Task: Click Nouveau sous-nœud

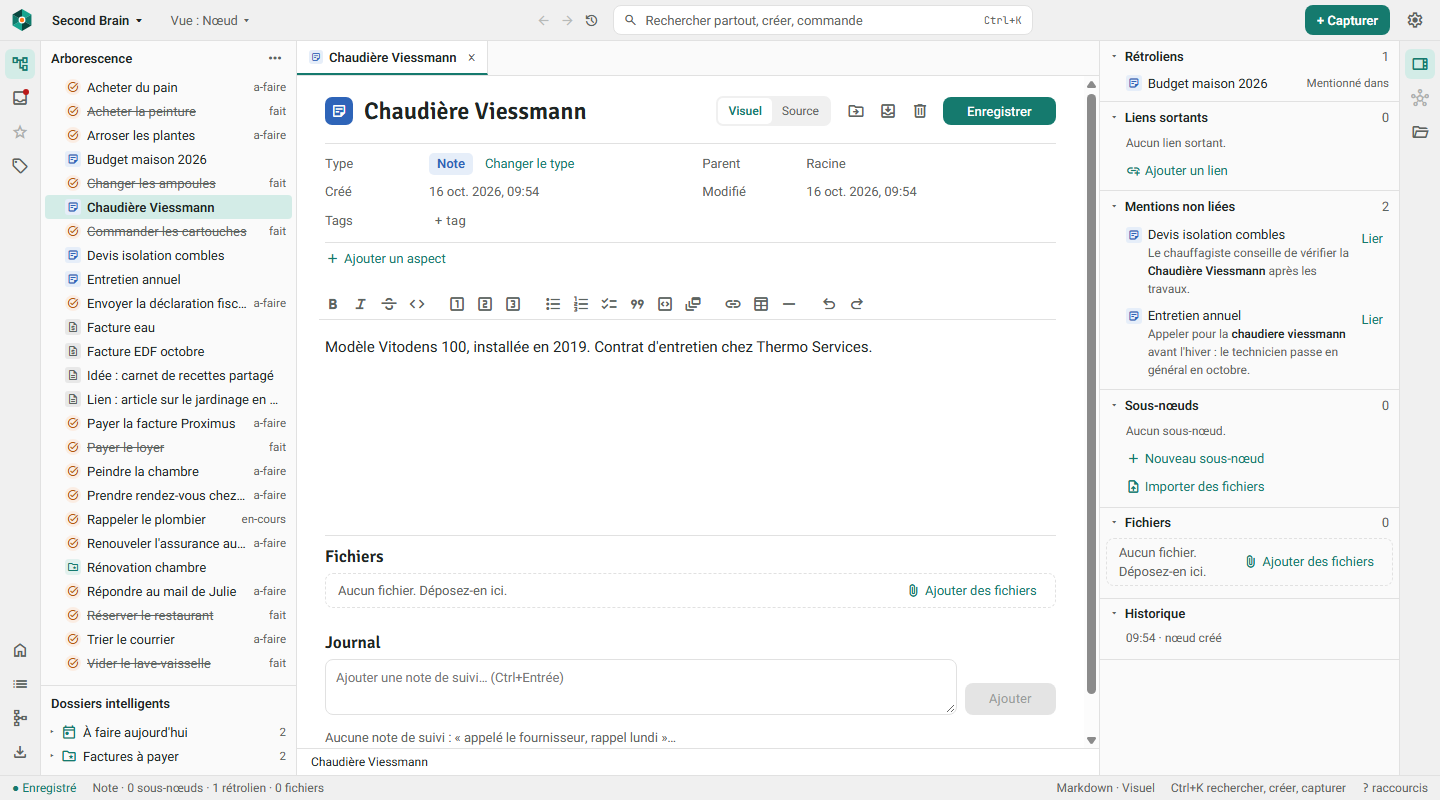Action: pyautogui.click(x=1196, y=459)
